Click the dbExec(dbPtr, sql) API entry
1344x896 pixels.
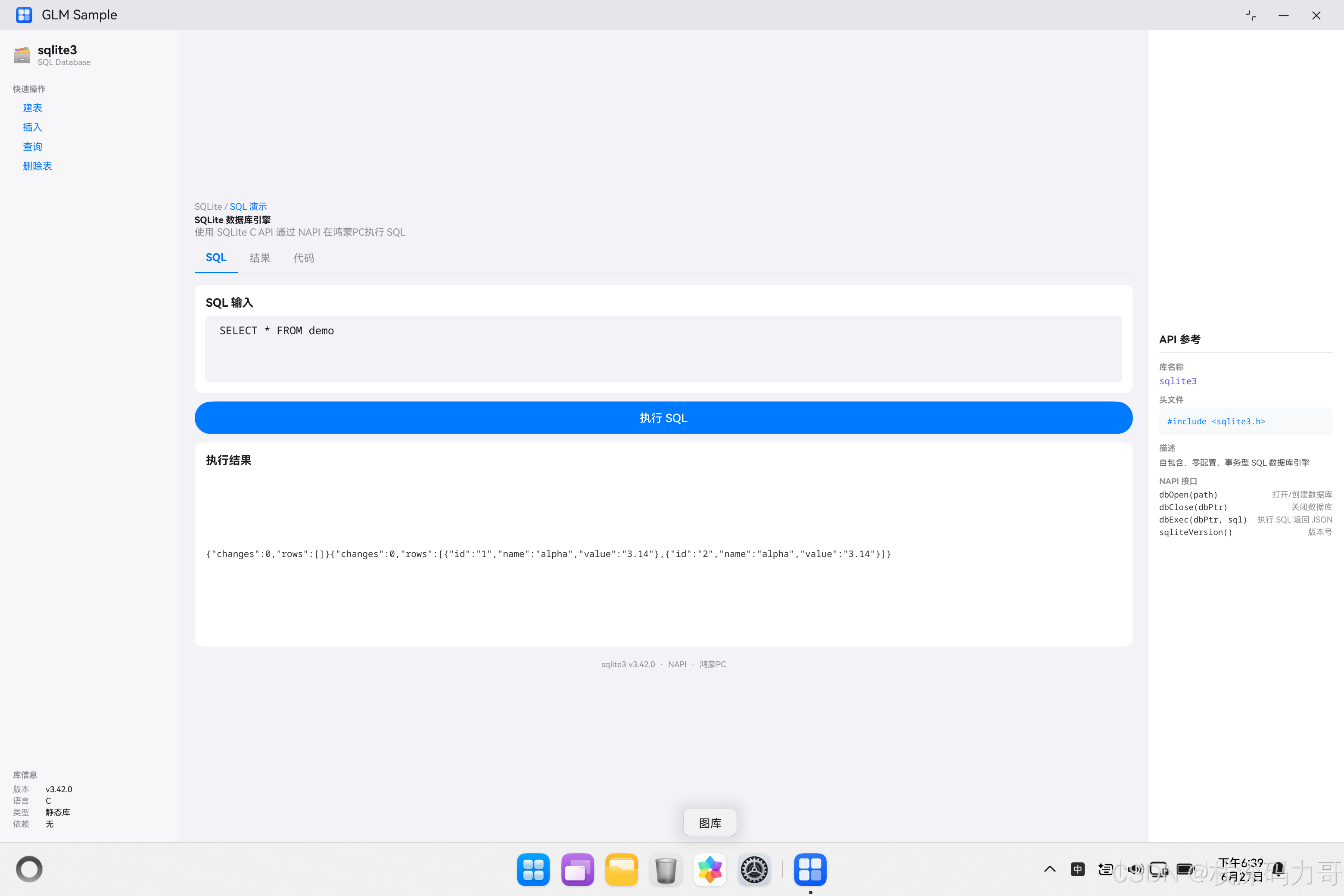click(1203, 520)
